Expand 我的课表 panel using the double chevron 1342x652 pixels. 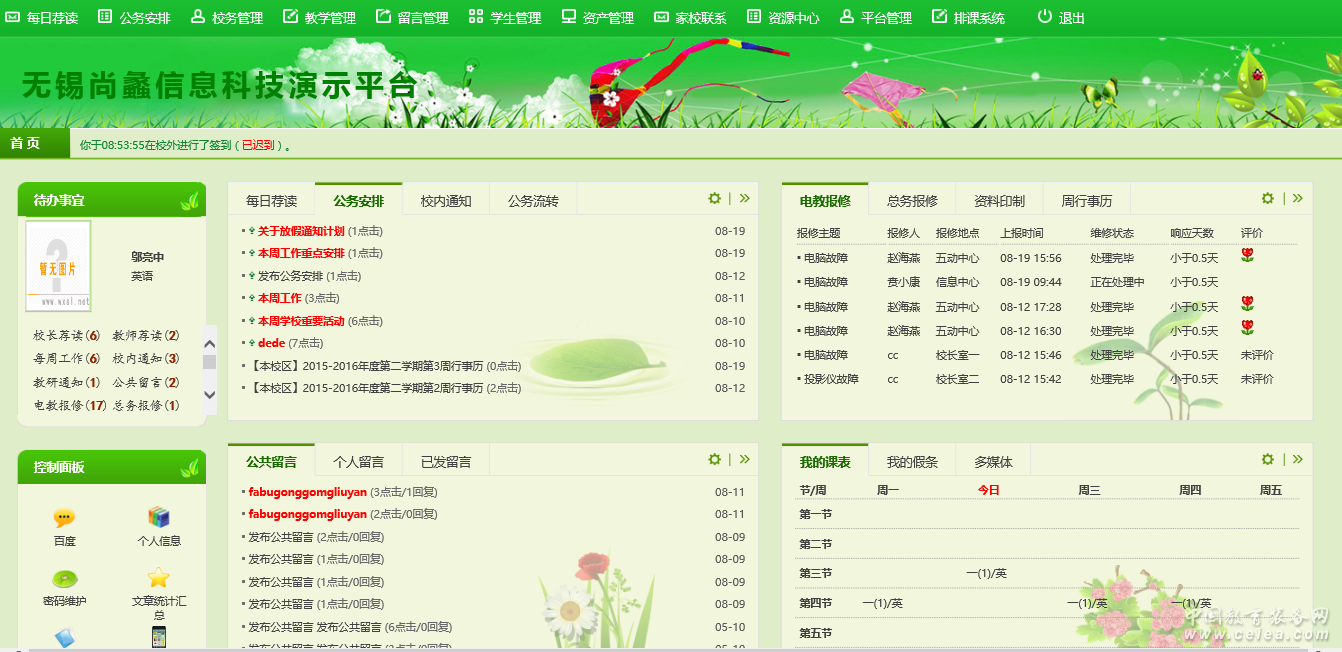[x=1297, y=460]
